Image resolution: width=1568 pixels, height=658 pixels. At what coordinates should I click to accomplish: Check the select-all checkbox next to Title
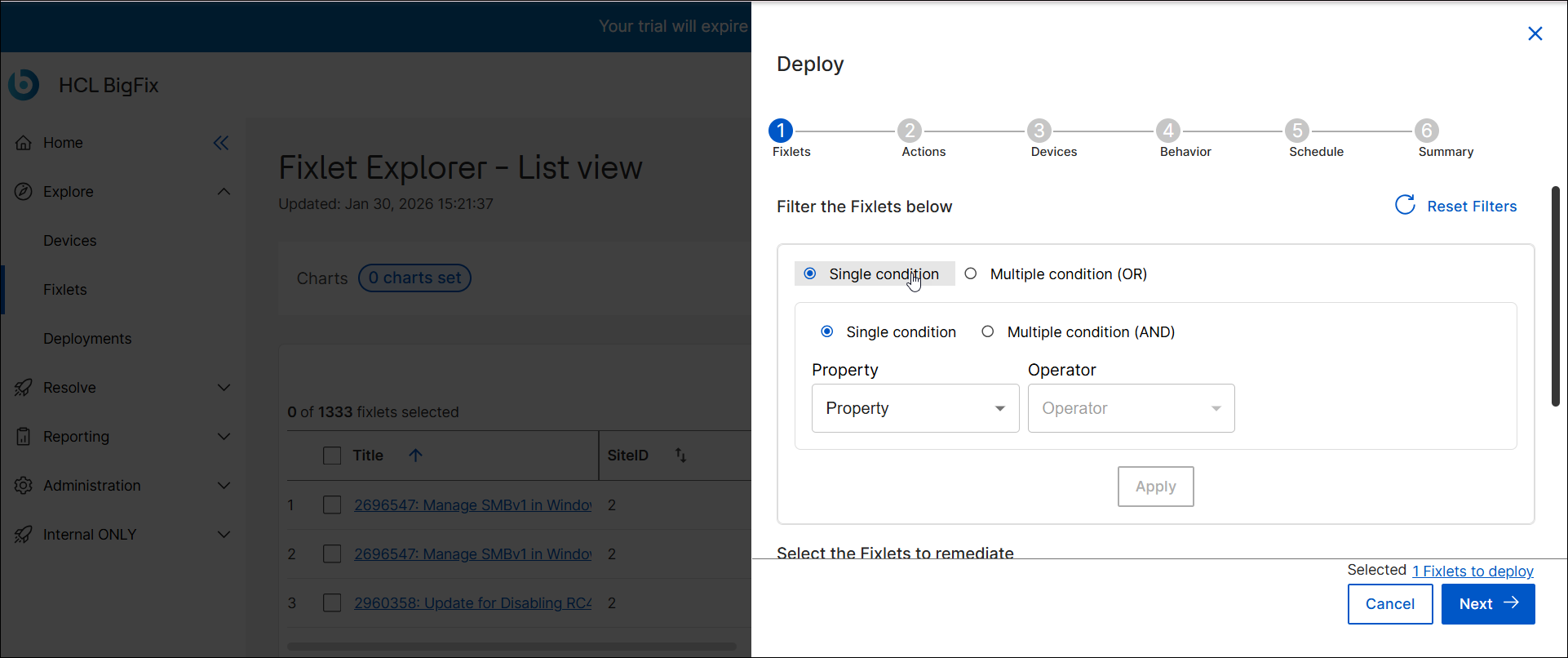coord(332,456)
